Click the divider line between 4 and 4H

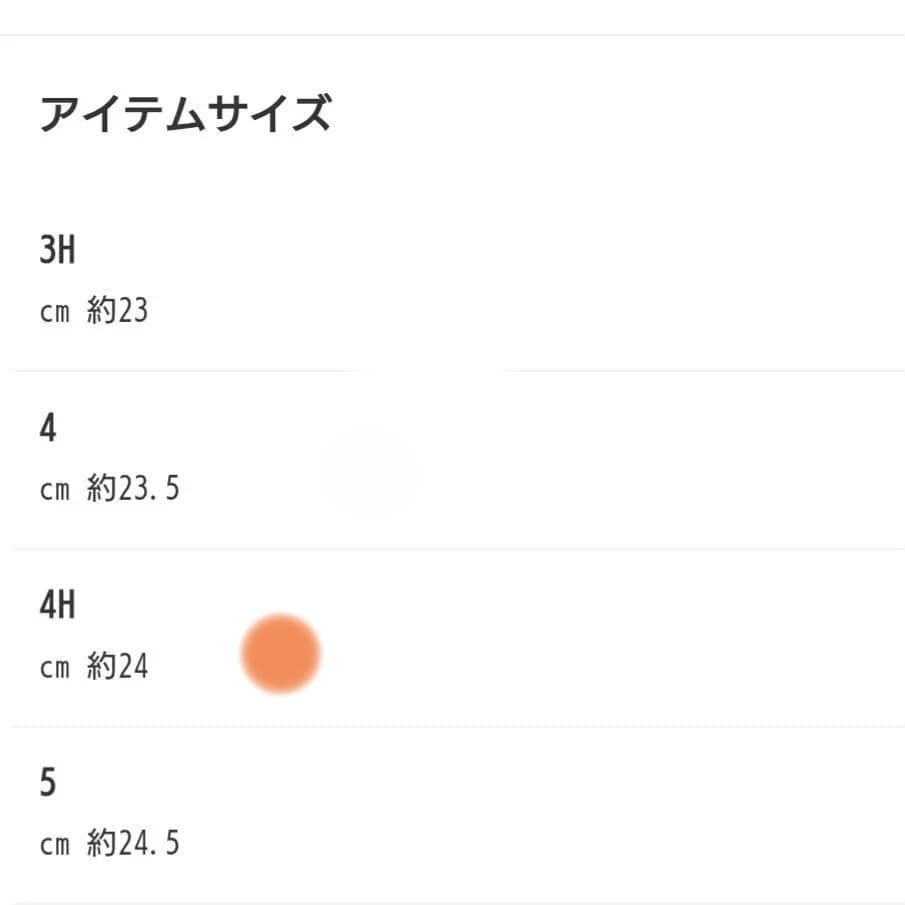[452, 549]
